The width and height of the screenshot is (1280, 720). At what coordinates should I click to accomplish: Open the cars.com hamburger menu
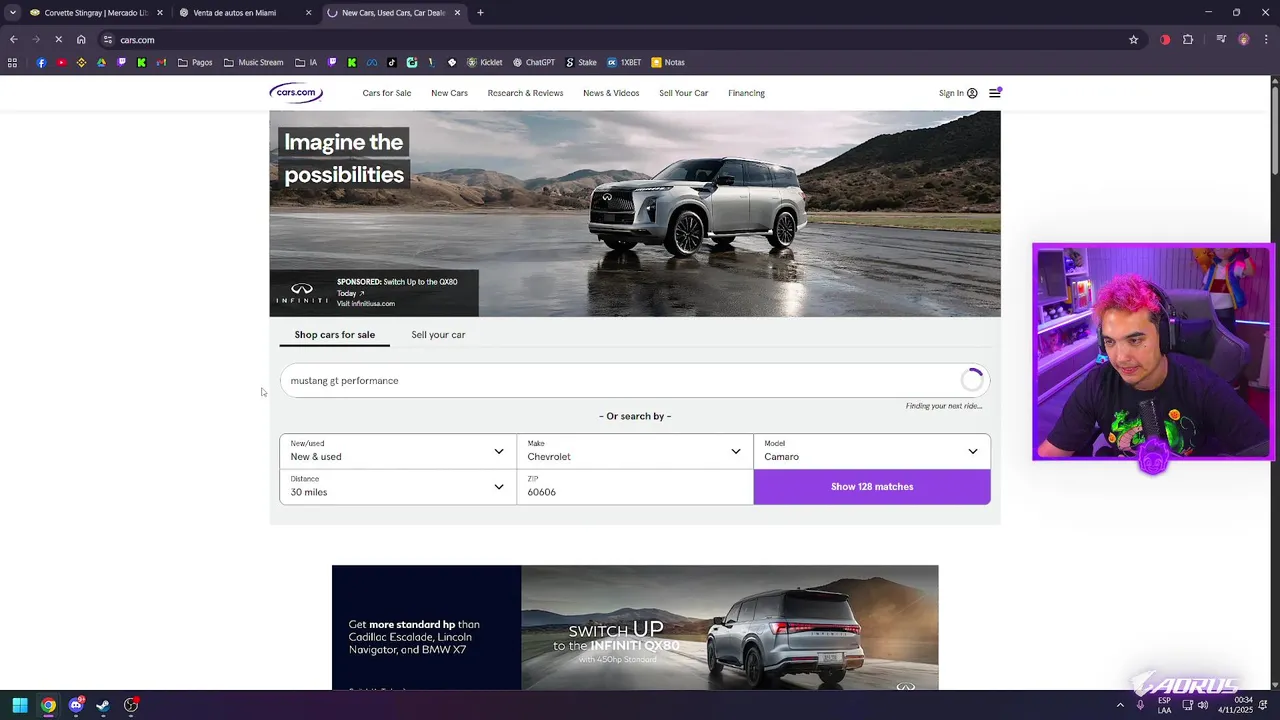[995, 93]
